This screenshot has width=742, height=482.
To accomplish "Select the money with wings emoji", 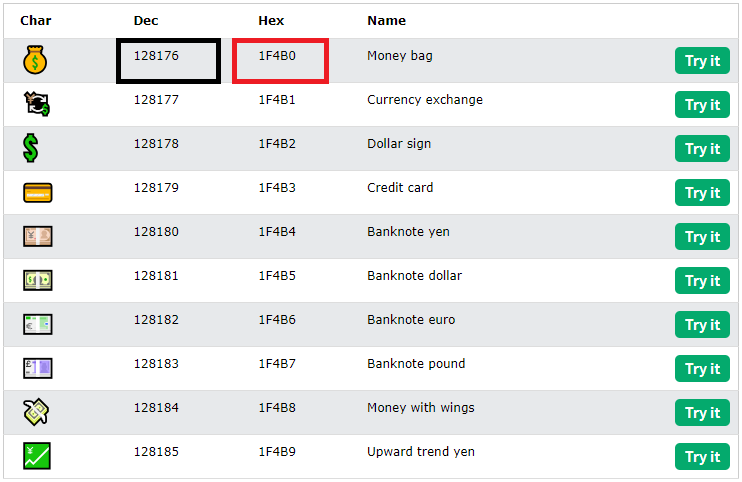I will coord(36,412).
